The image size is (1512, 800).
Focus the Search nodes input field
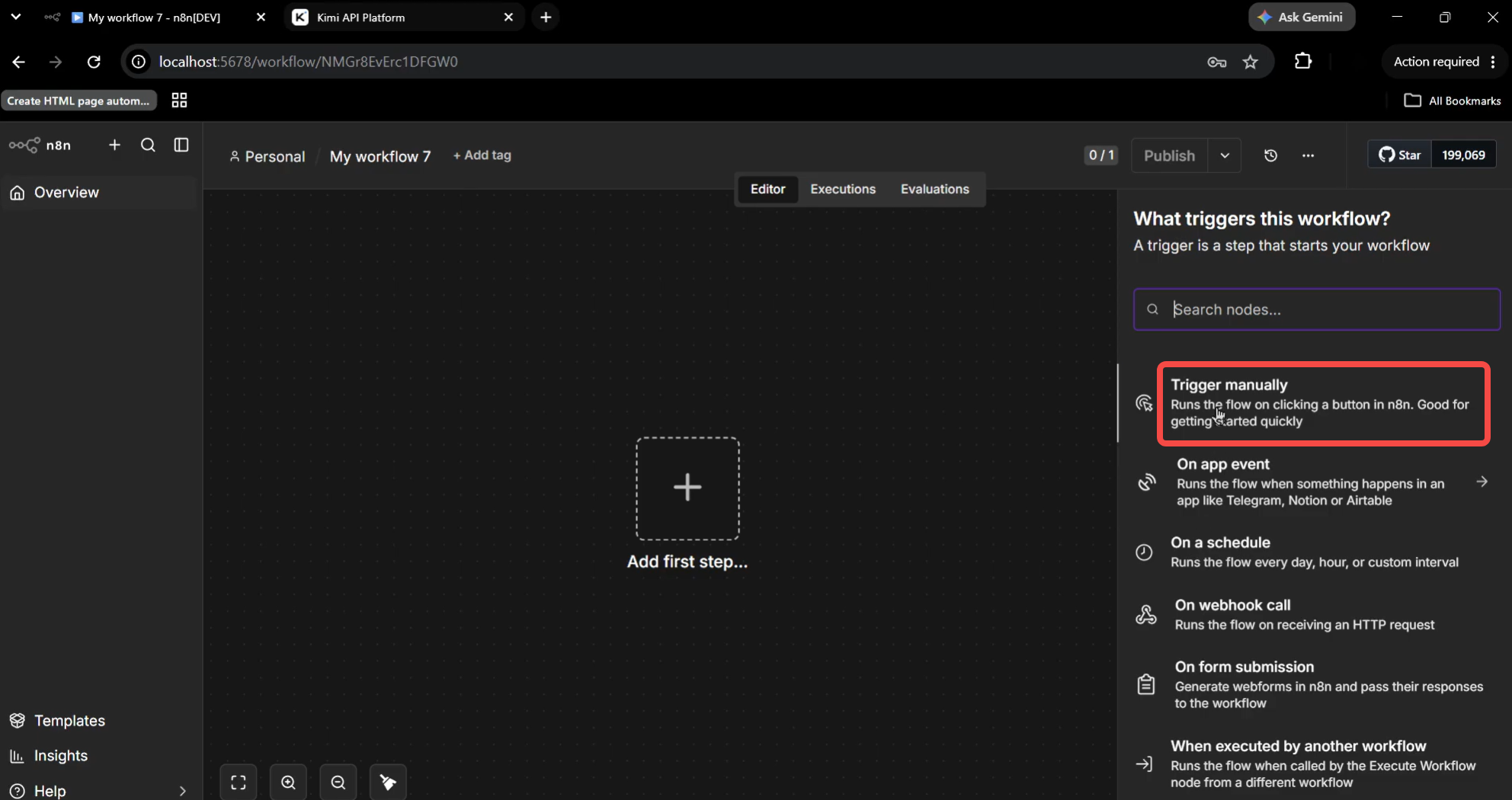tap(1317, 309)
